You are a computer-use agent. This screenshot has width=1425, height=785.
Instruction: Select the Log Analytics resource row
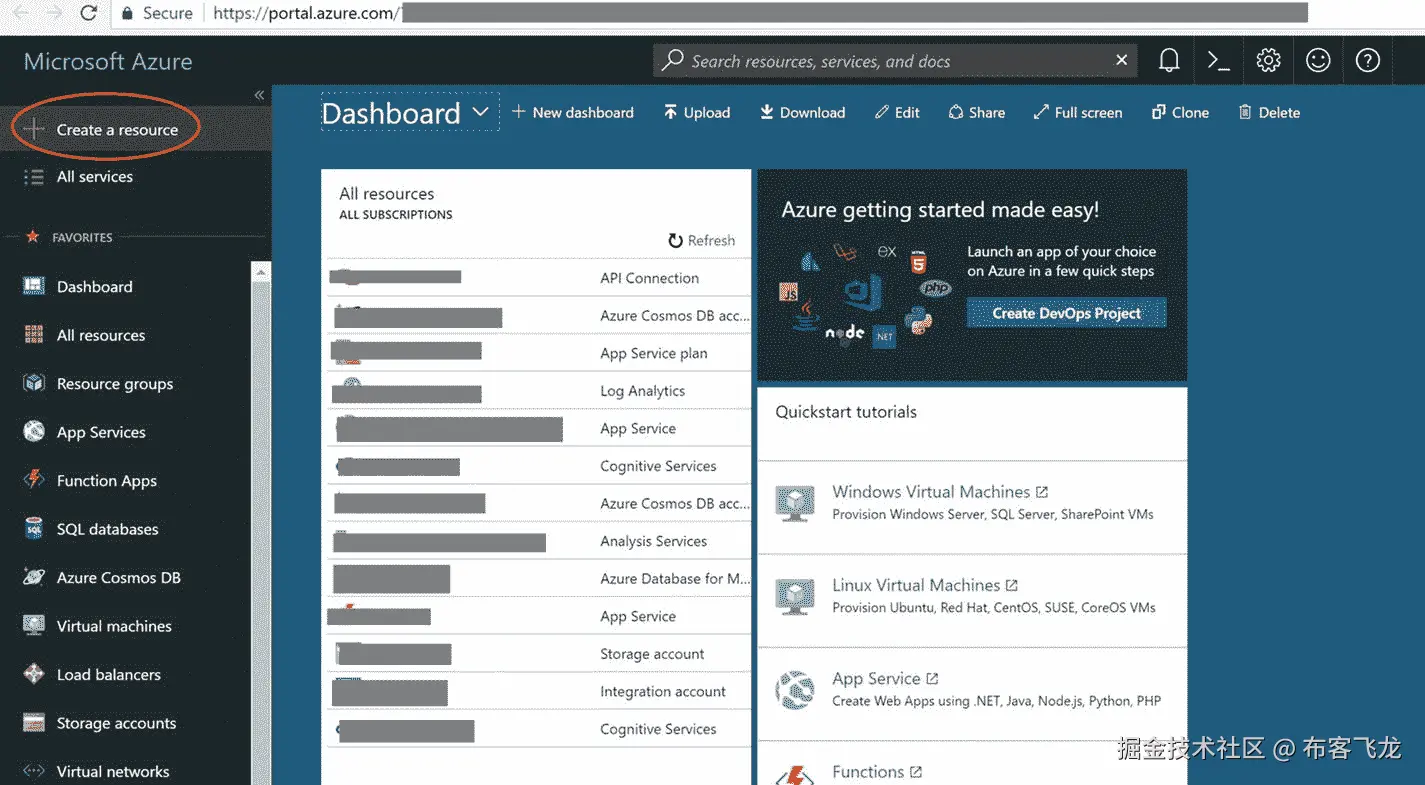(538, 391)
